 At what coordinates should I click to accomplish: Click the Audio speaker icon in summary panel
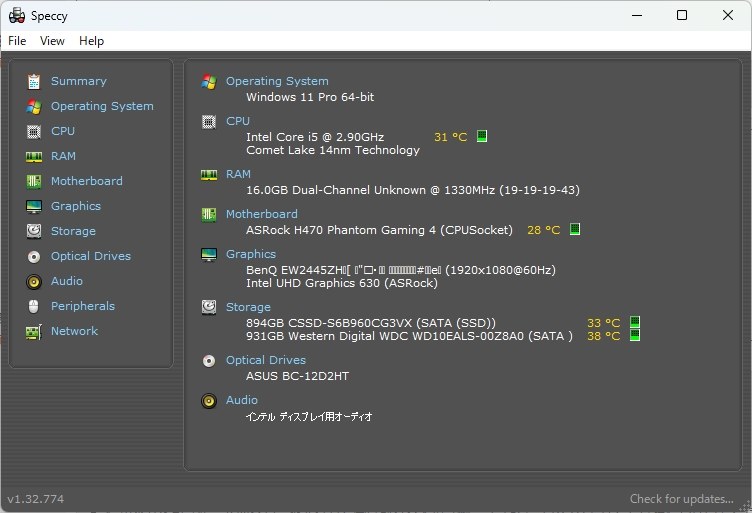click(x=209, y=400)
